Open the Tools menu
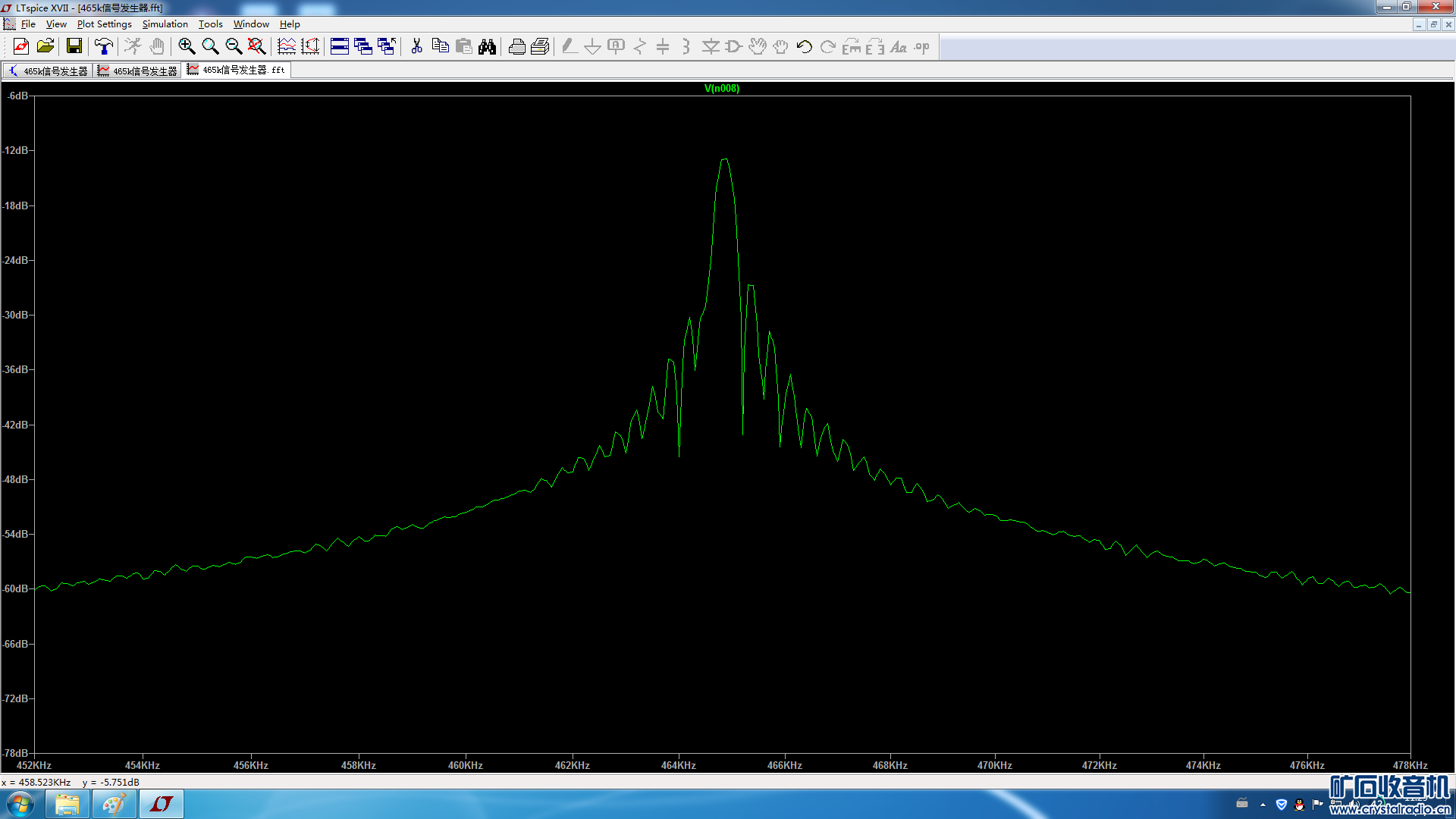 [x=210, y=24]
